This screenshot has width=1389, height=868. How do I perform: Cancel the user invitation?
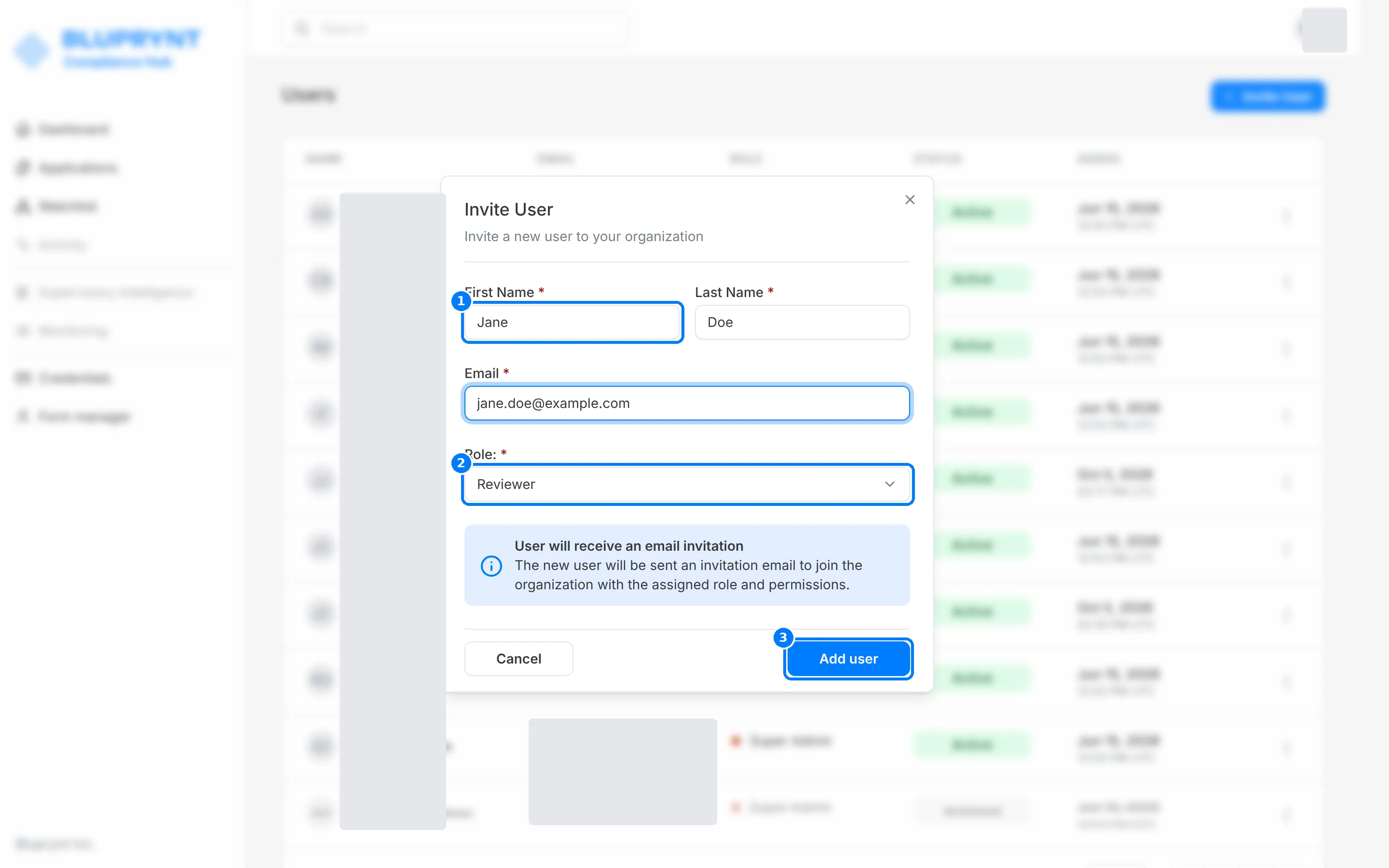point(518,658)
